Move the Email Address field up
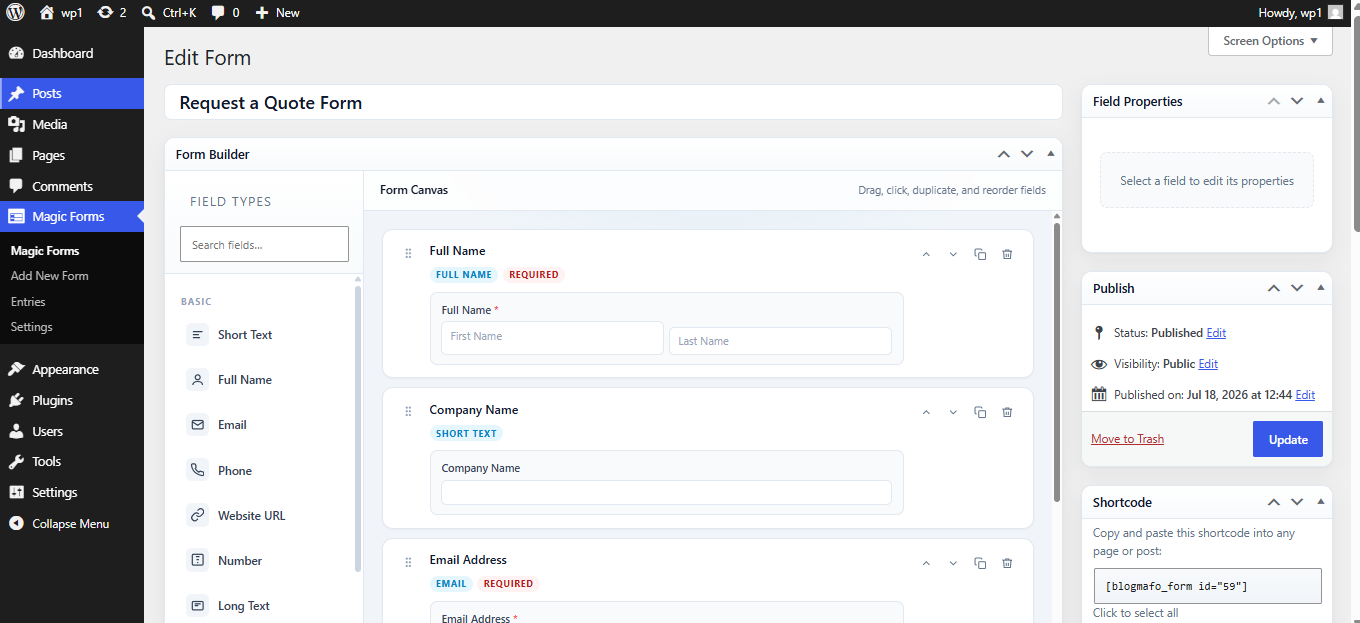Viewport: 1360px width, 623px height. [926, 563]
